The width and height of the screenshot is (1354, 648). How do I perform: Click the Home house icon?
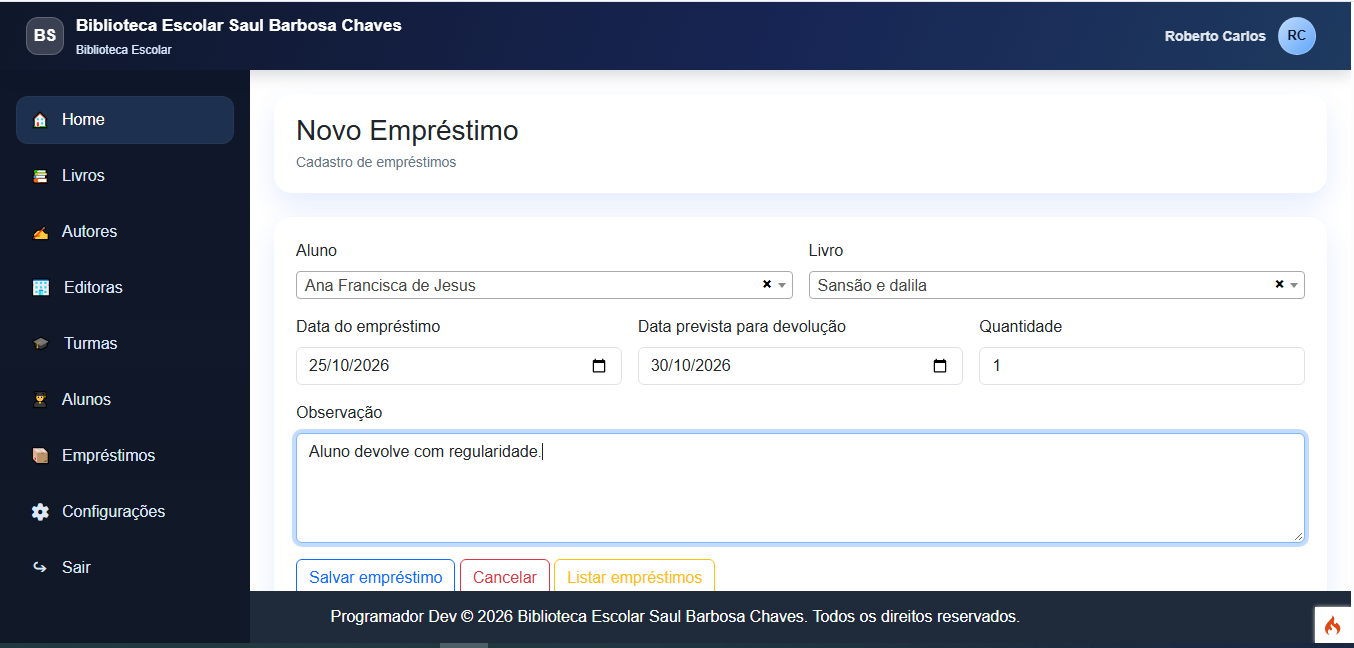coord(40,120)
